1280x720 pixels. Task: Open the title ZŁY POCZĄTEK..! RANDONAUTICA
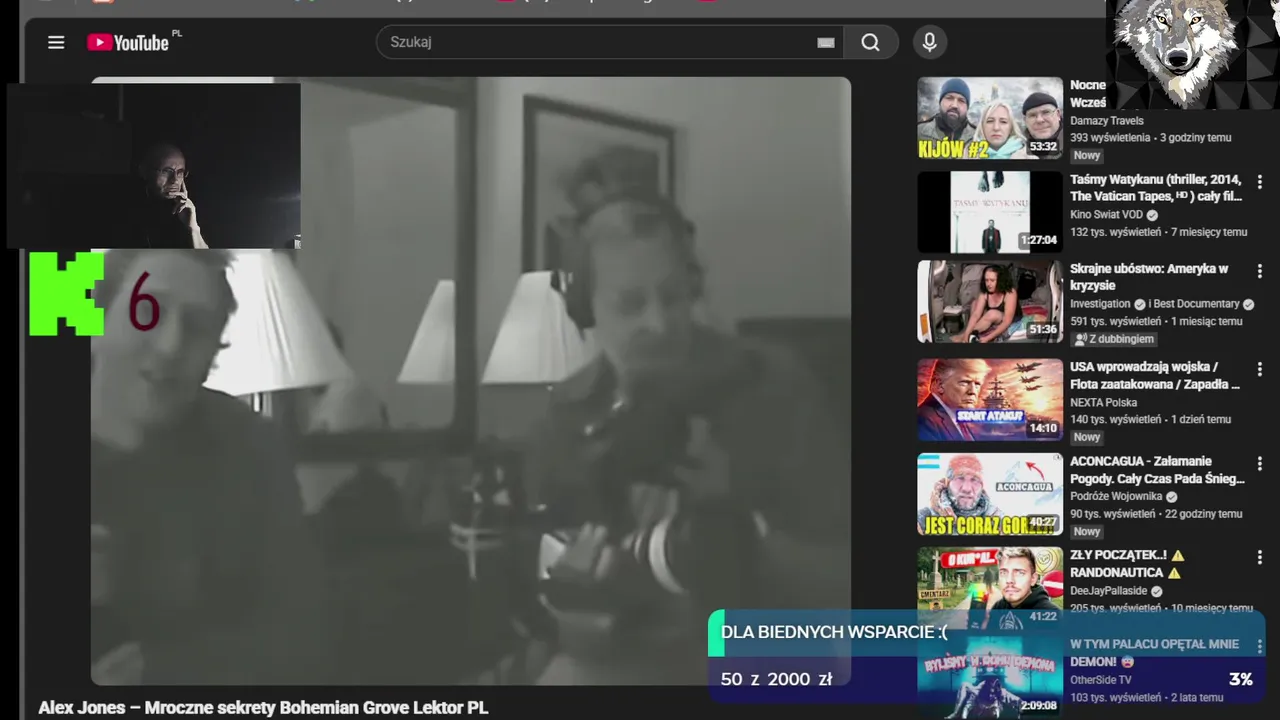(1127, 564)
